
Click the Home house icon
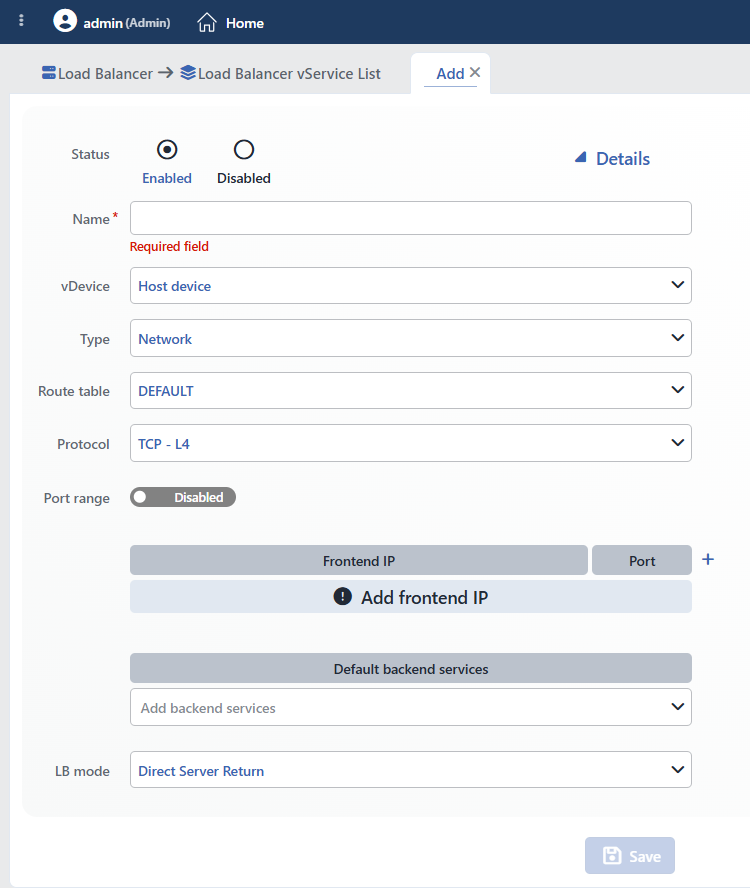tap(207, 23)
